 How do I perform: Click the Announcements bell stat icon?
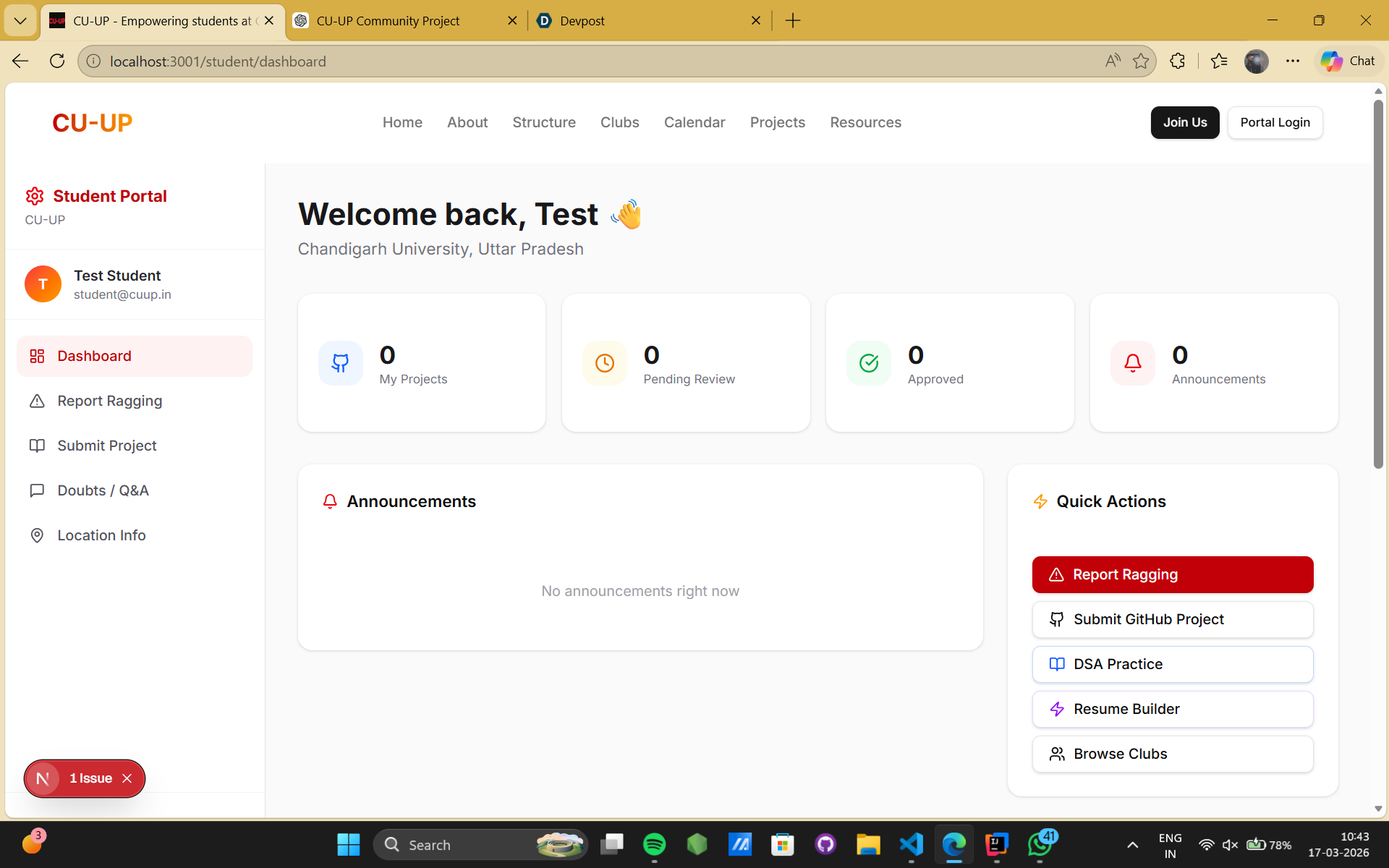pyautogui.click(x=1133, y=363)
